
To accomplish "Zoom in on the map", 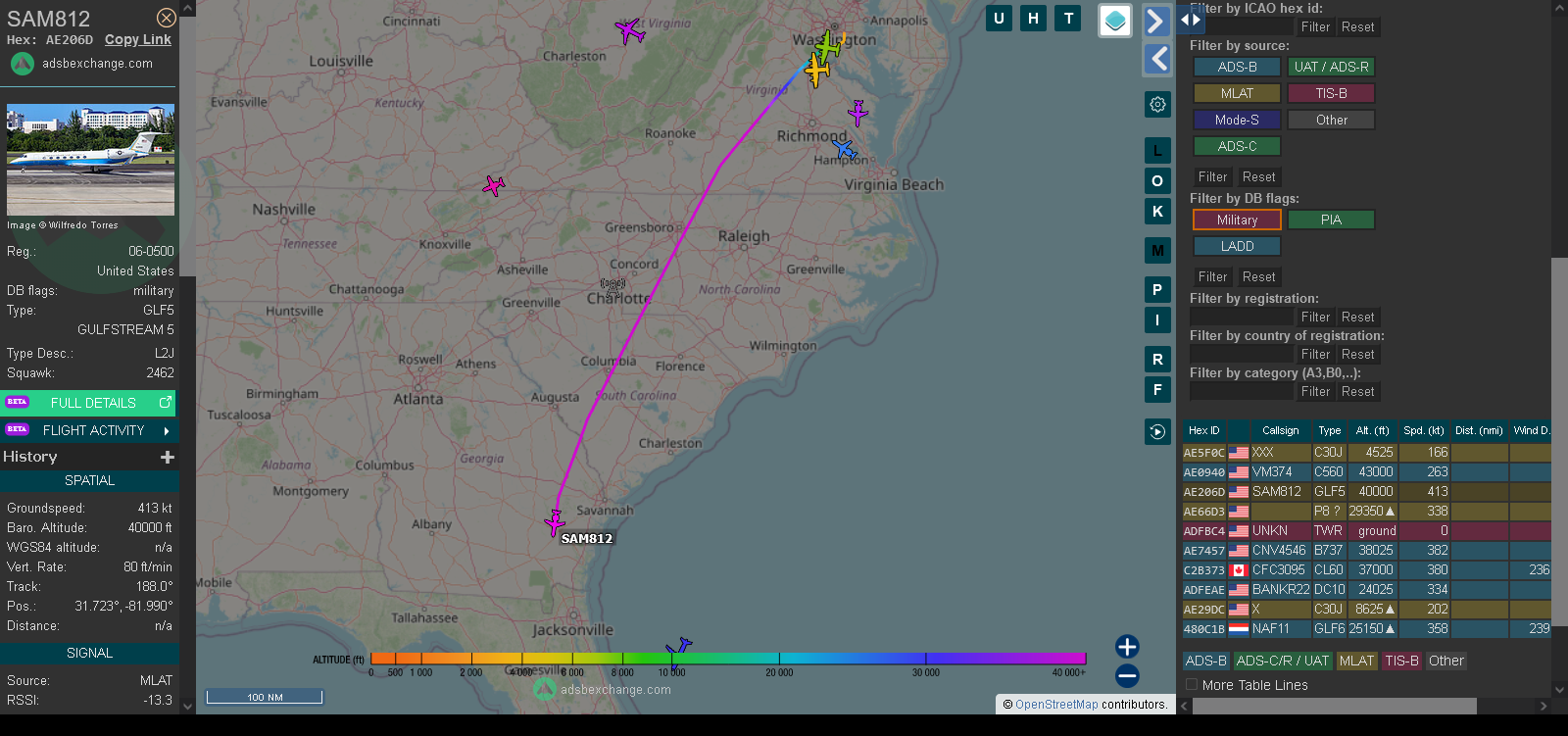I will [1127, 646].
